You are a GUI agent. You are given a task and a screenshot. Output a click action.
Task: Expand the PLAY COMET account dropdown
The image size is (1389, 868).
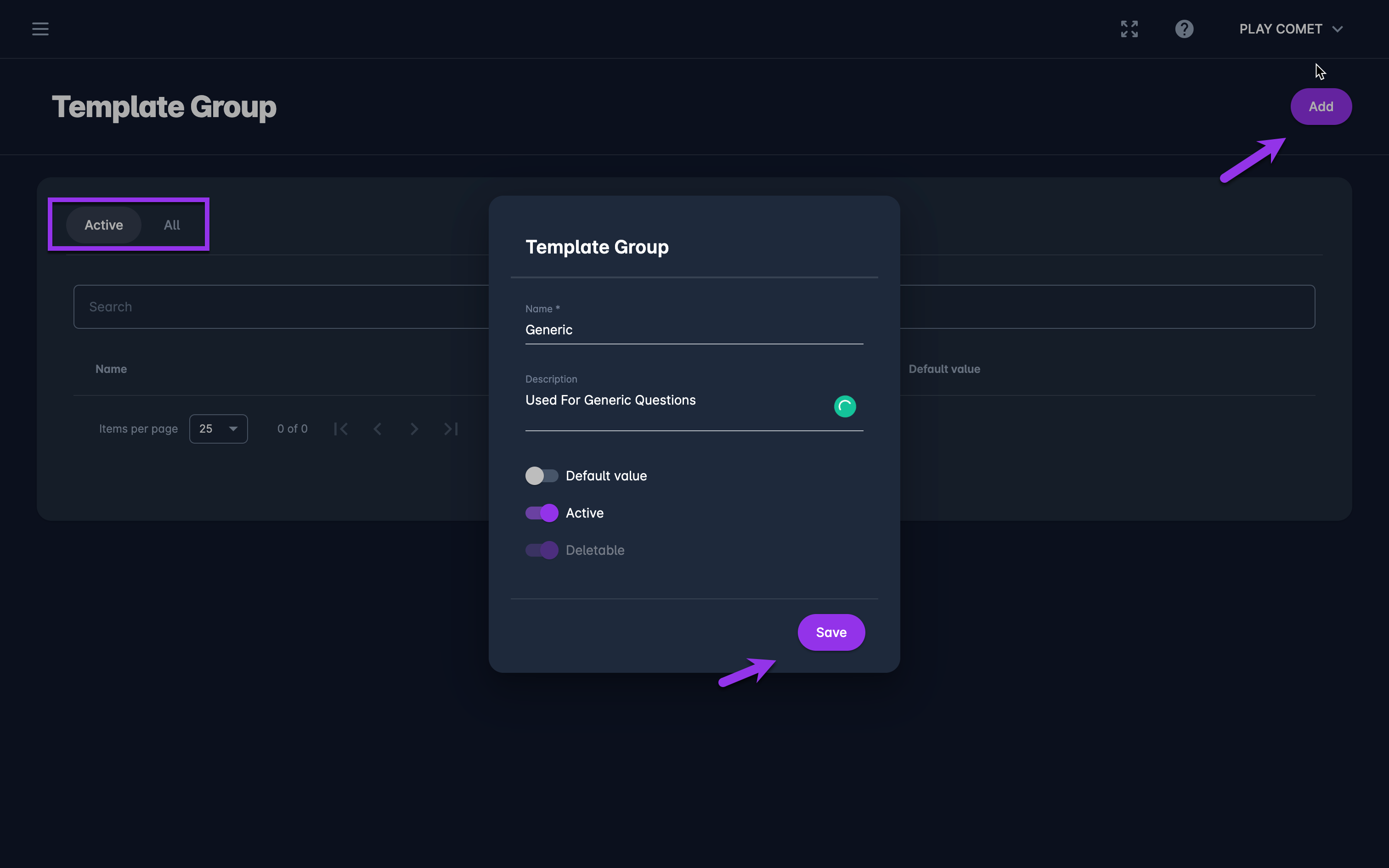click(x=1290, y=28)
